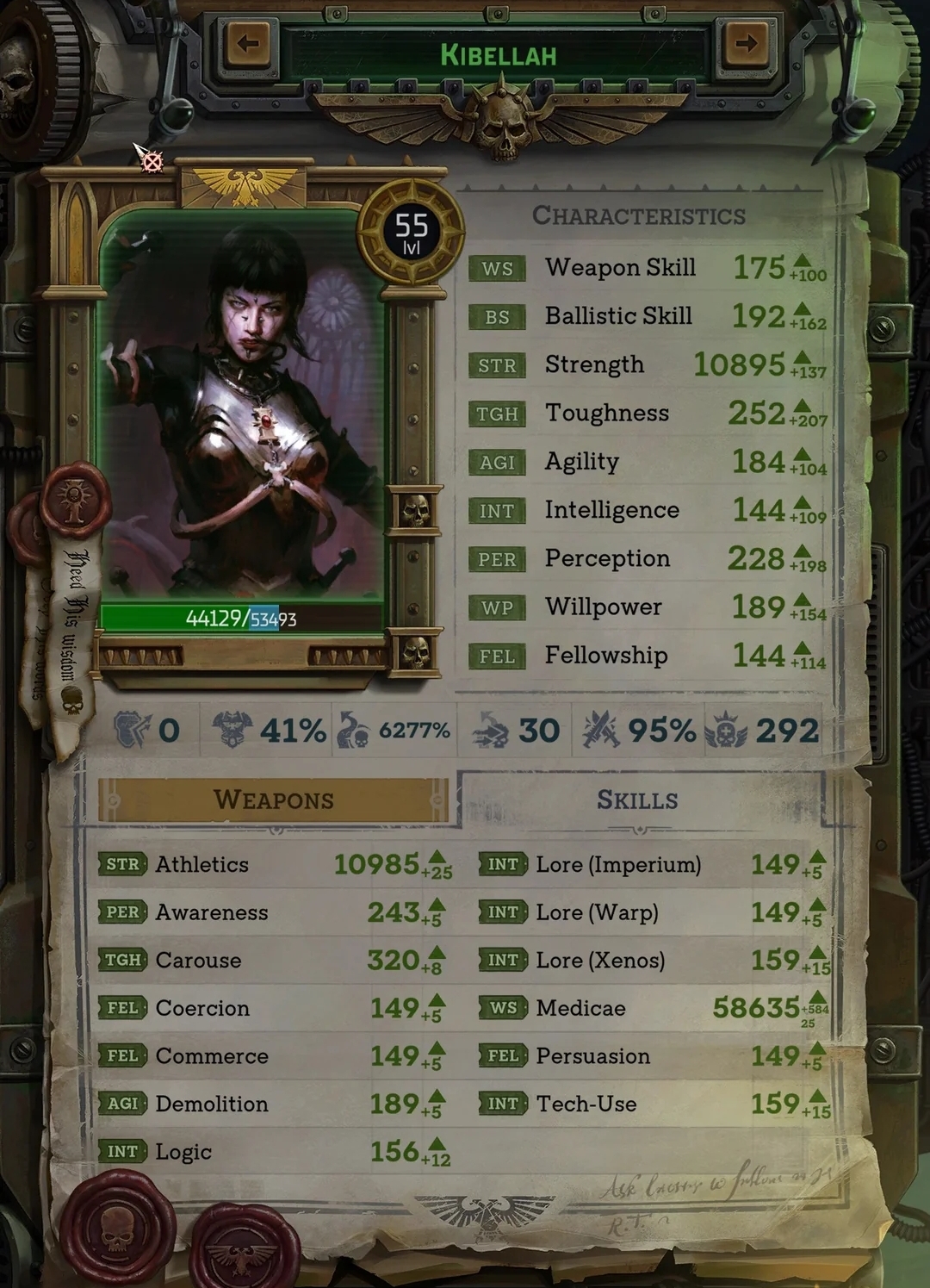Click the resolve icon showing 292
Screen dimensions: 930x1288
coord(725,731)
